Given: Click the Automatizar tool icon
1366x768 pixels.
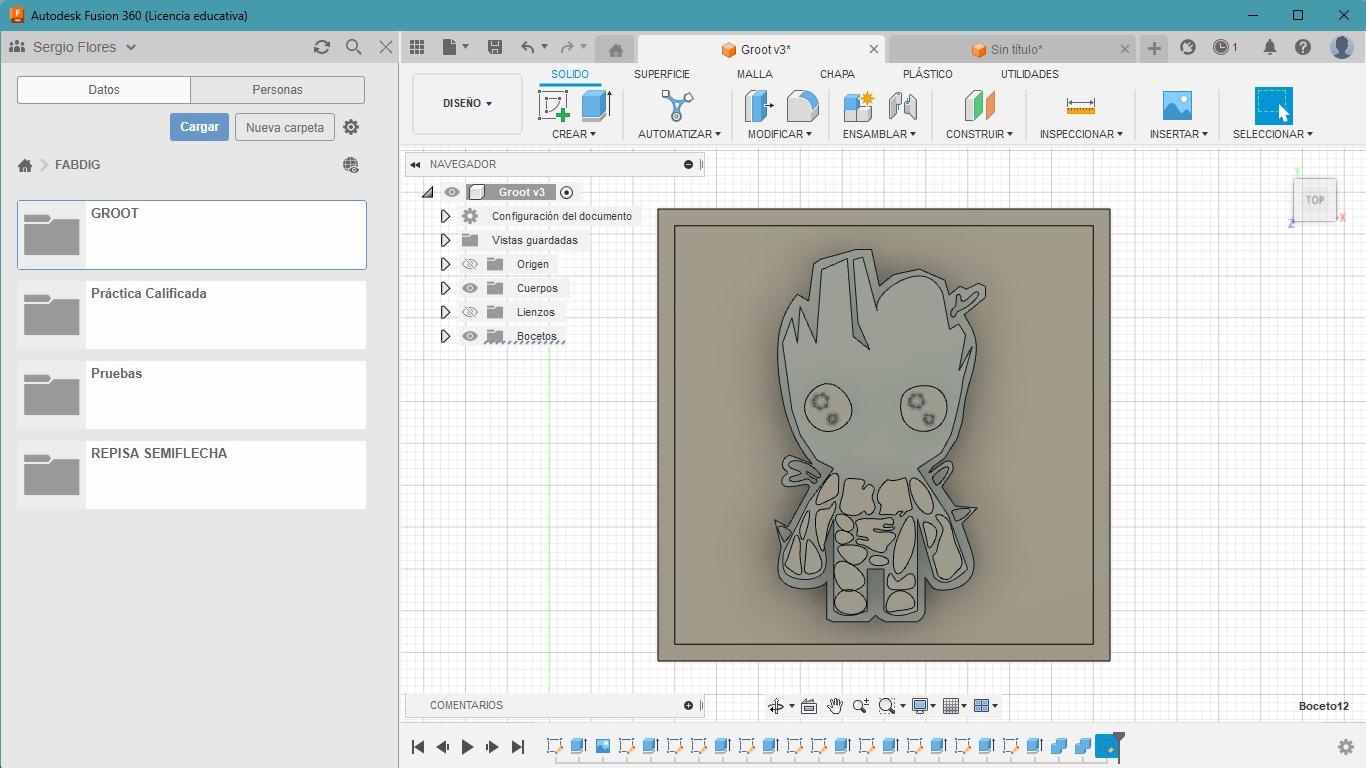Looking at the screenshot, I should [677, 106].
